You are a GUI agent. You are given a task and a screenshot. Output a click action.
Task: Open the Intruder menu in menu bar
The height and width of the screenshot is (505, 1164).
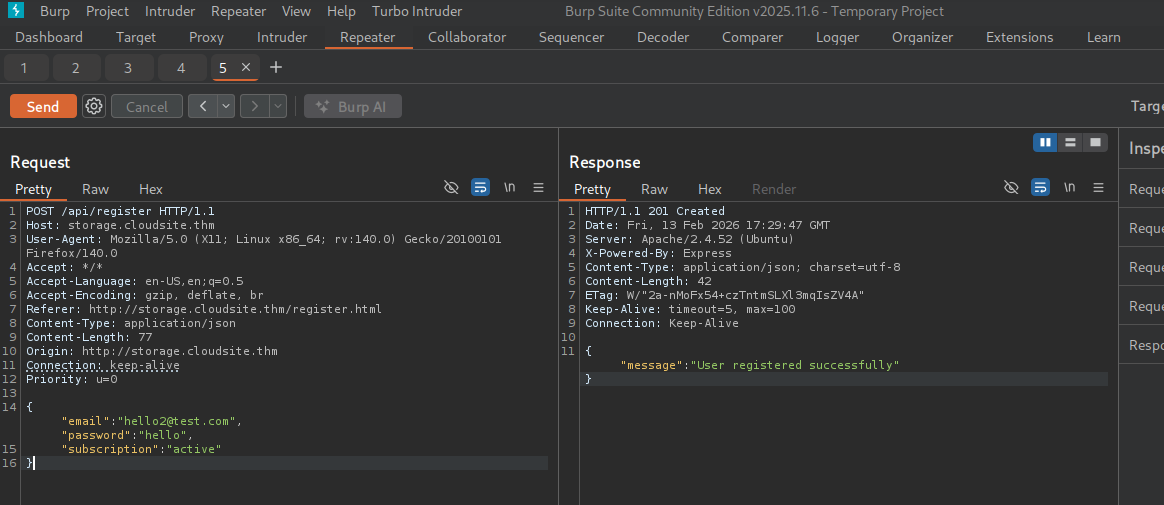click(x=170, y=11)
